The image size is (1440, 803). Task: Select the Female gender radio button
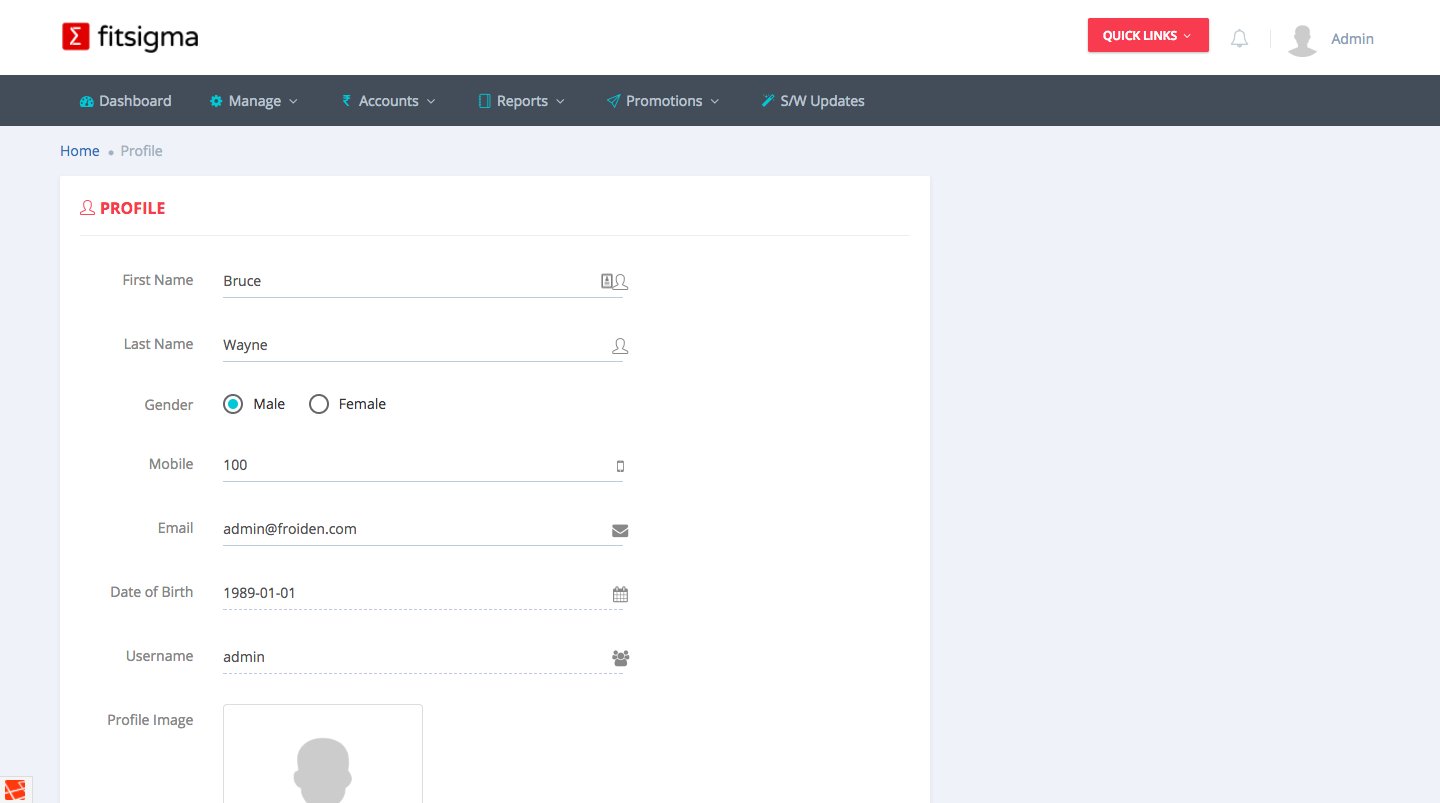point(319,404)
